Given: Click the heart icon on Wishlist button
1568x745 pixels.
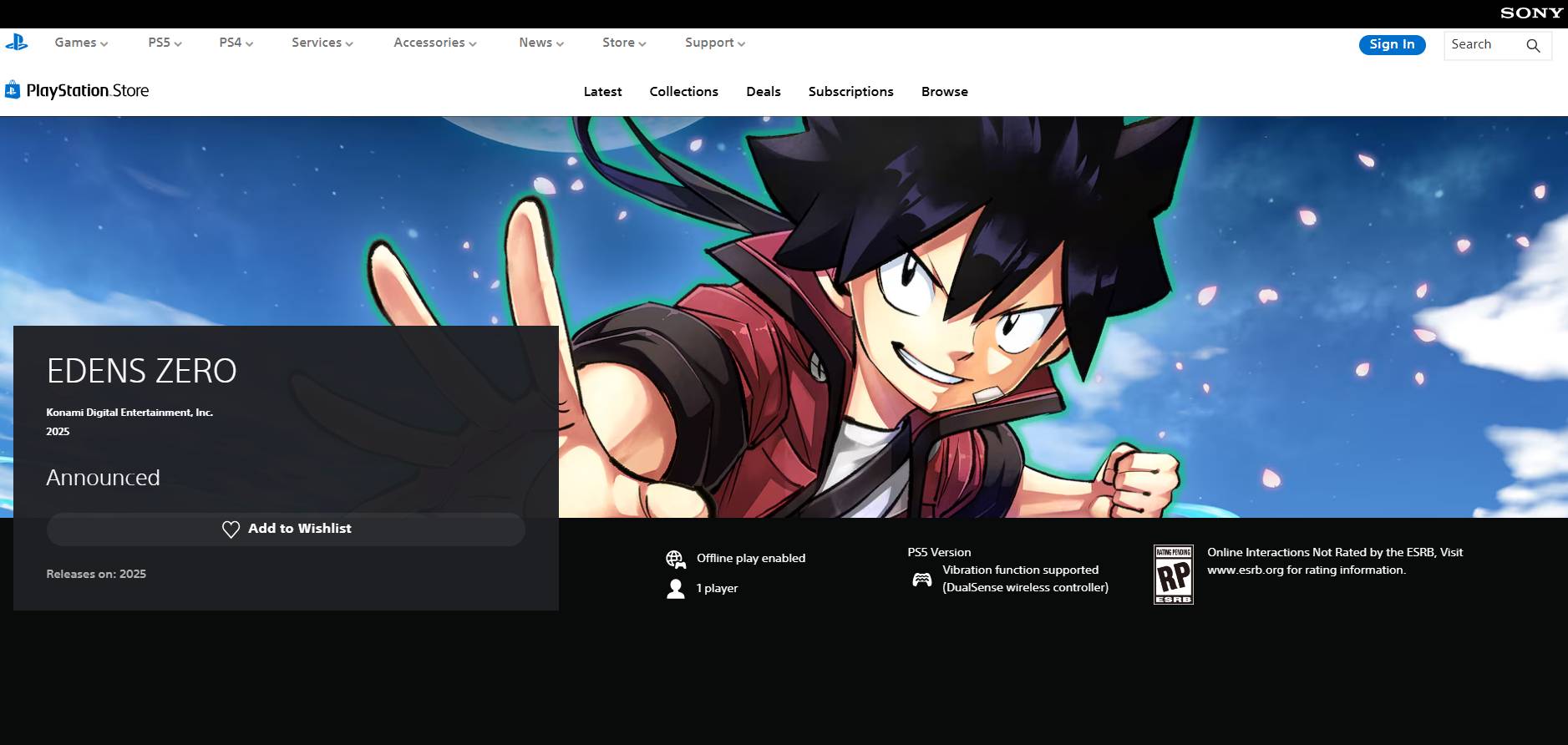Looking at the screenshot, I should pos(231,529).
